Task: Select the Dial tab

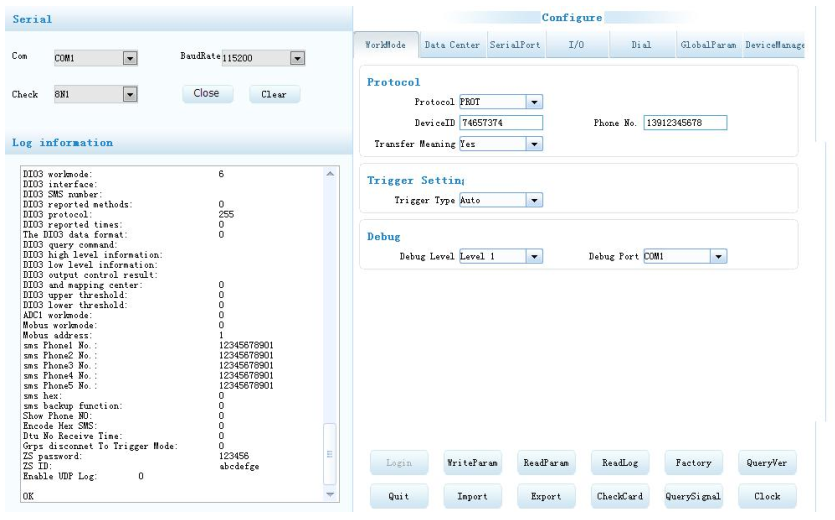Action: (641, 45)
